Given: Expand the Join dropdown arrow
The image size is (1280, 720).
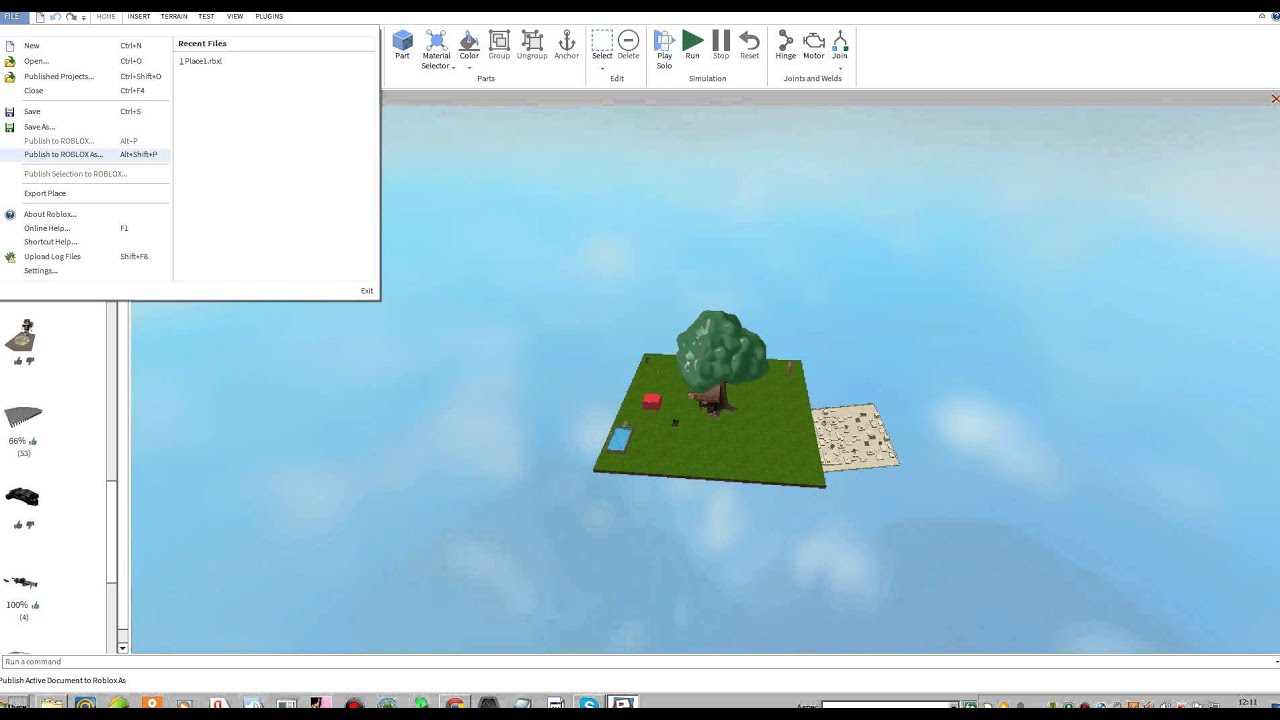Looking at the screenshot, I should click(x=840, y=67).
